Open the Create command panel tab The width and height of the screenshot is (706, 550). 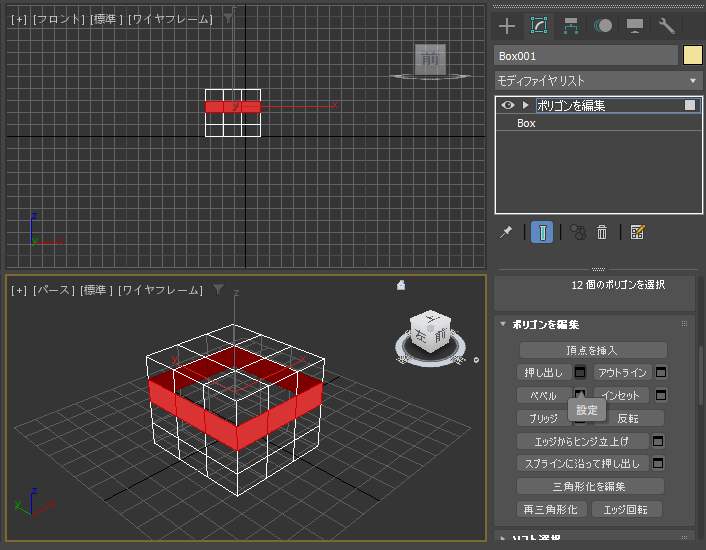click(x=507, y=26)
